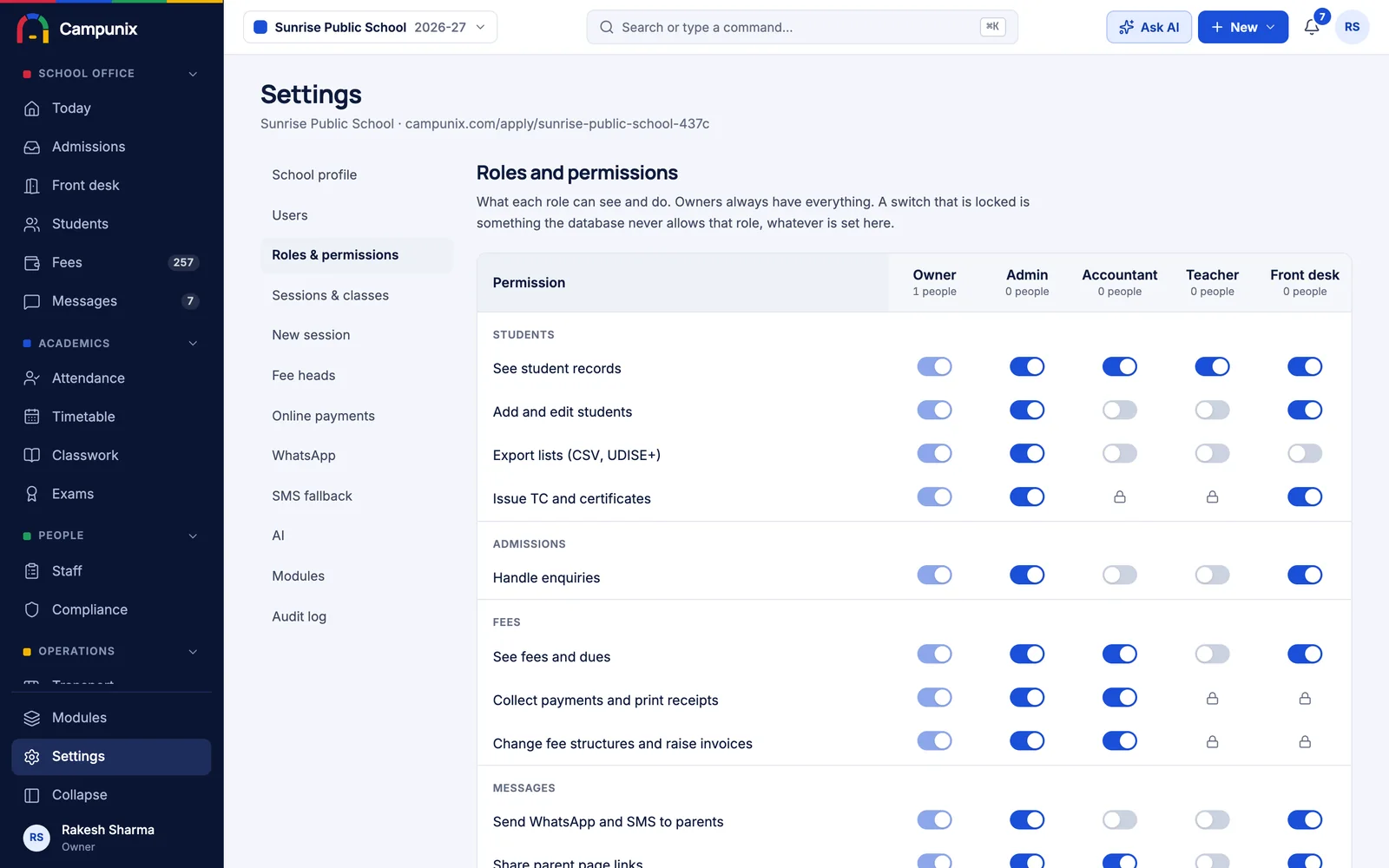The width and height of the screenshot is (1389, 868).
Task: Open Students via its people icon
Action: 32,224
